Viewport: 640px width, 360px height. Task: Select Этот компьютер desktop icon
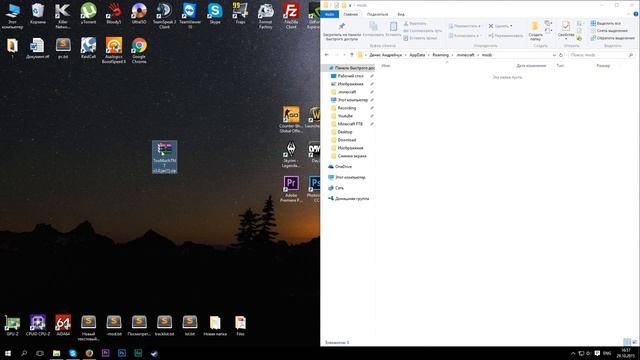click(12, 16)
